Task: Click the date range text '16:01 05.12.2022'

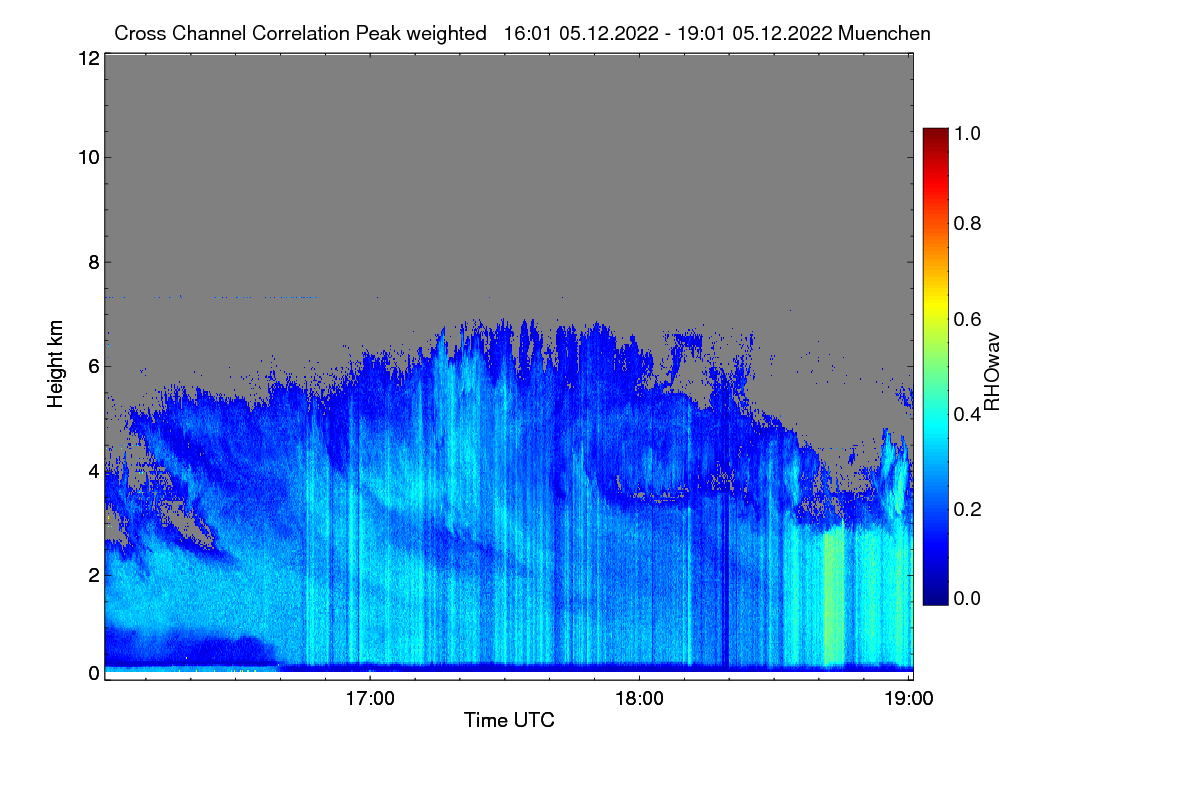Action: [x=581, y=33]
